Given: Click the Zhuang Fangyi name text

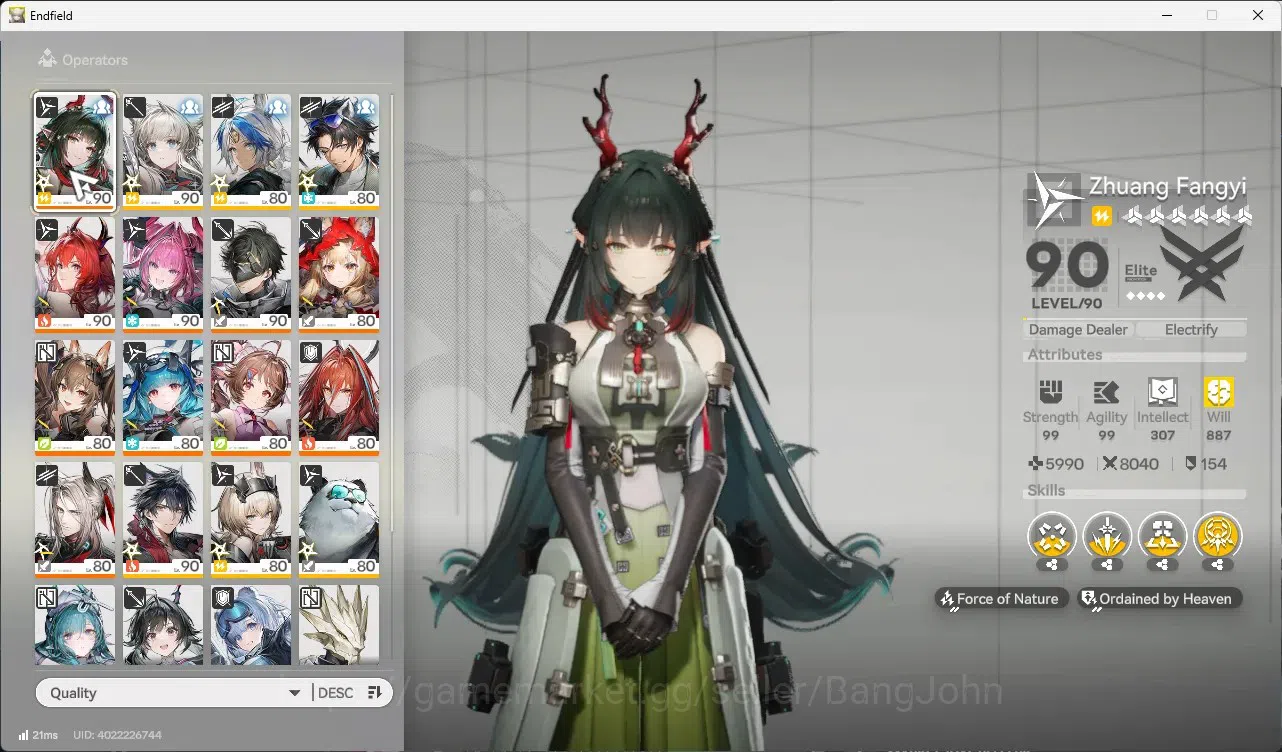Looking at the screenshot, I should (x=1167, y=186).
